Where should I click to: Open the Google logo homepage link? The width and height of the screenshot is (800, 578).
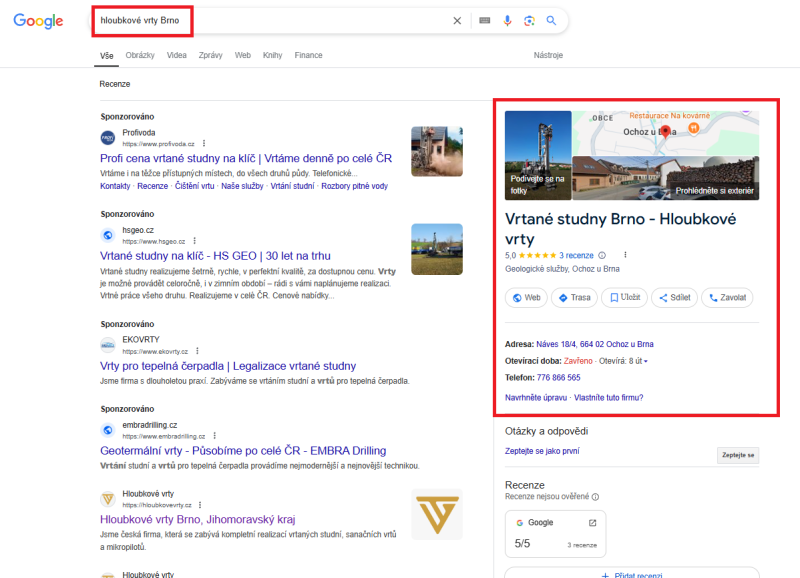click(x=38, y=21)
